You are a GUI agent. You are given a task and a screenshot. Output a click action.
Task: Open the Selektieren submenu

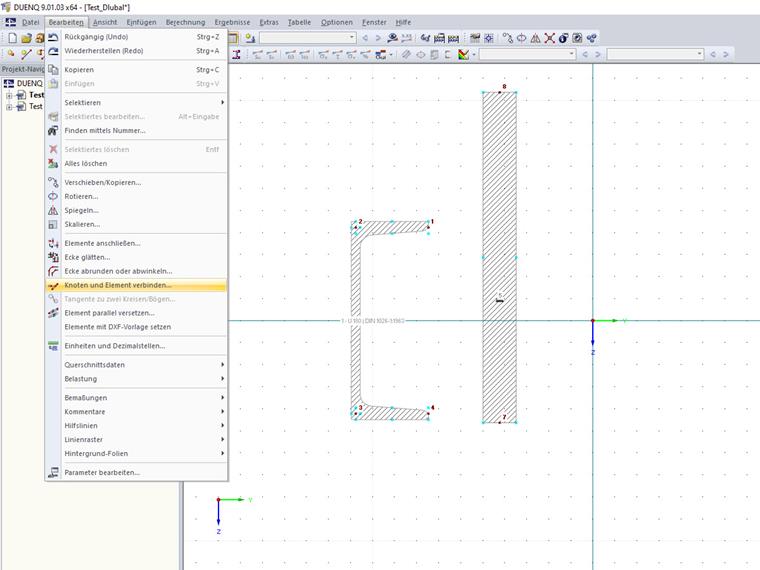136,103
